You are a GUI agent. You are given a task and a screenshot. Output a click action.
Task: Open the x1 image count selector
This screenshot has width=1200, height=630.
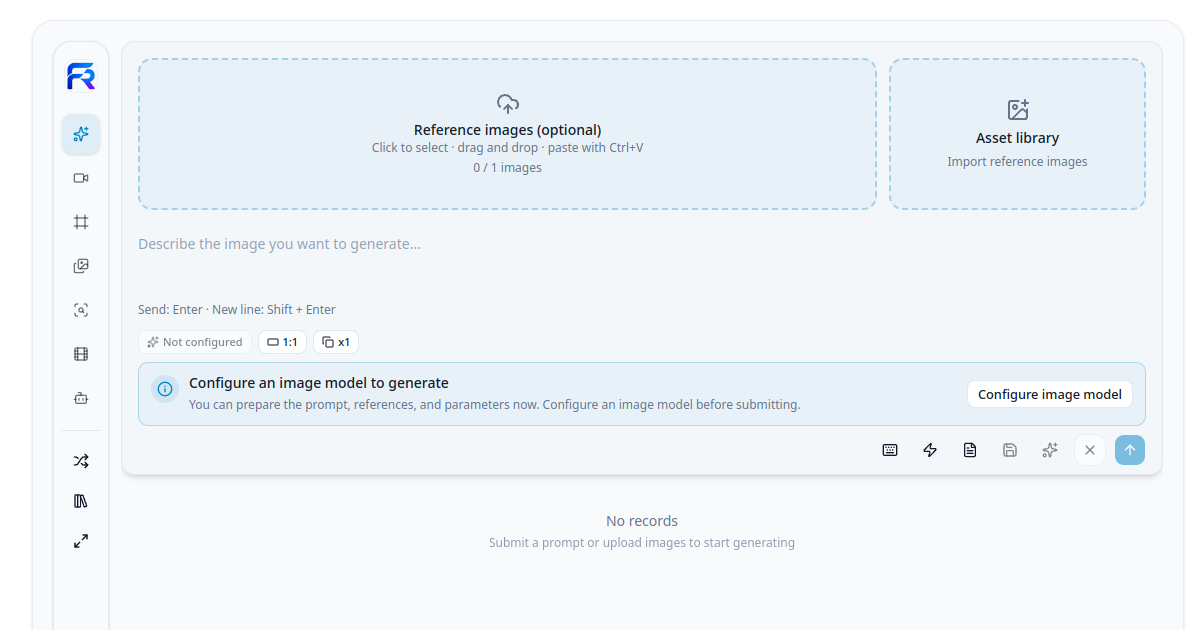336,342
